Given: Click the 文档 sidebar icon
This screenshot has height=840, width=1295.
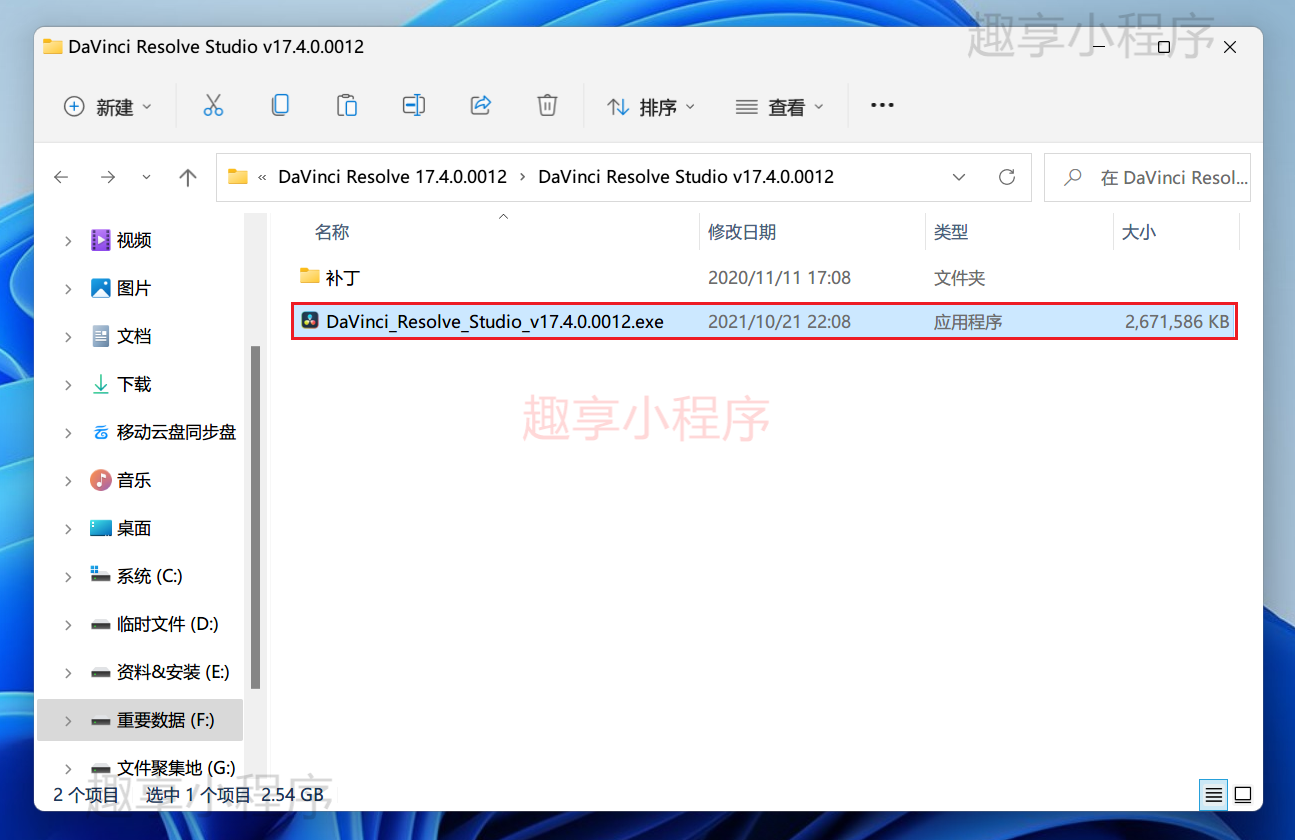Looking at the screenshot, I should 100,336.
